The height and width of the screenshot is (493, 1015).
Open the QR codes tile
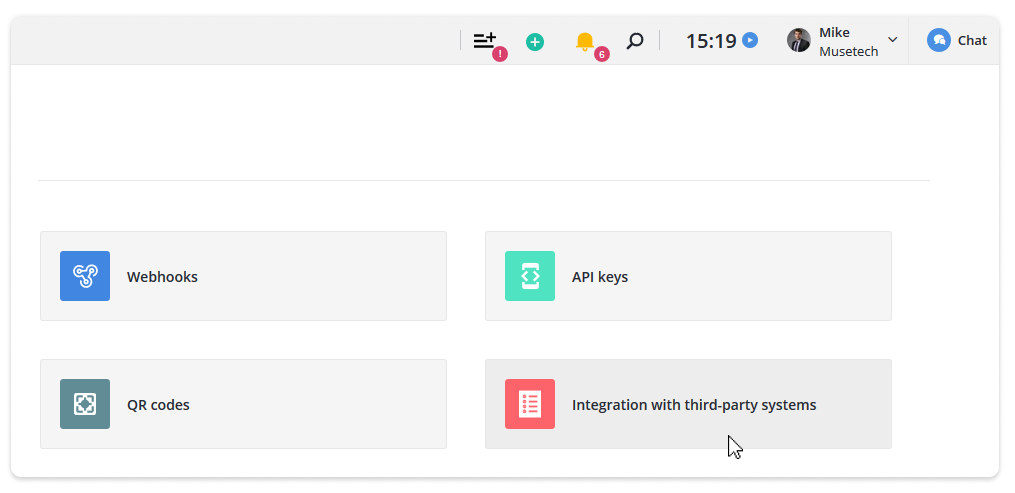coord(243,404)
